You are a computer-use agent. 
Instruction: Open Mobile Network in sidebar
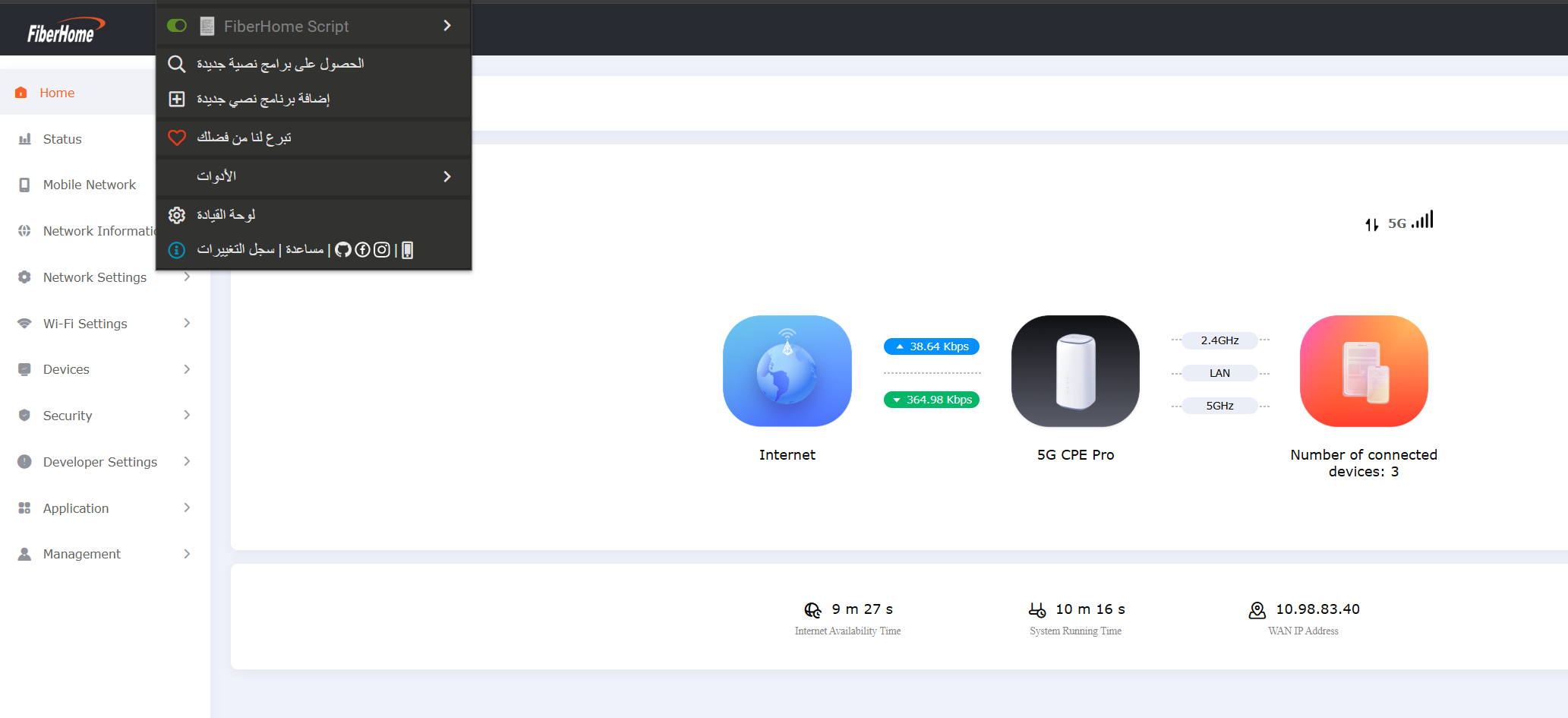point(90,185)
